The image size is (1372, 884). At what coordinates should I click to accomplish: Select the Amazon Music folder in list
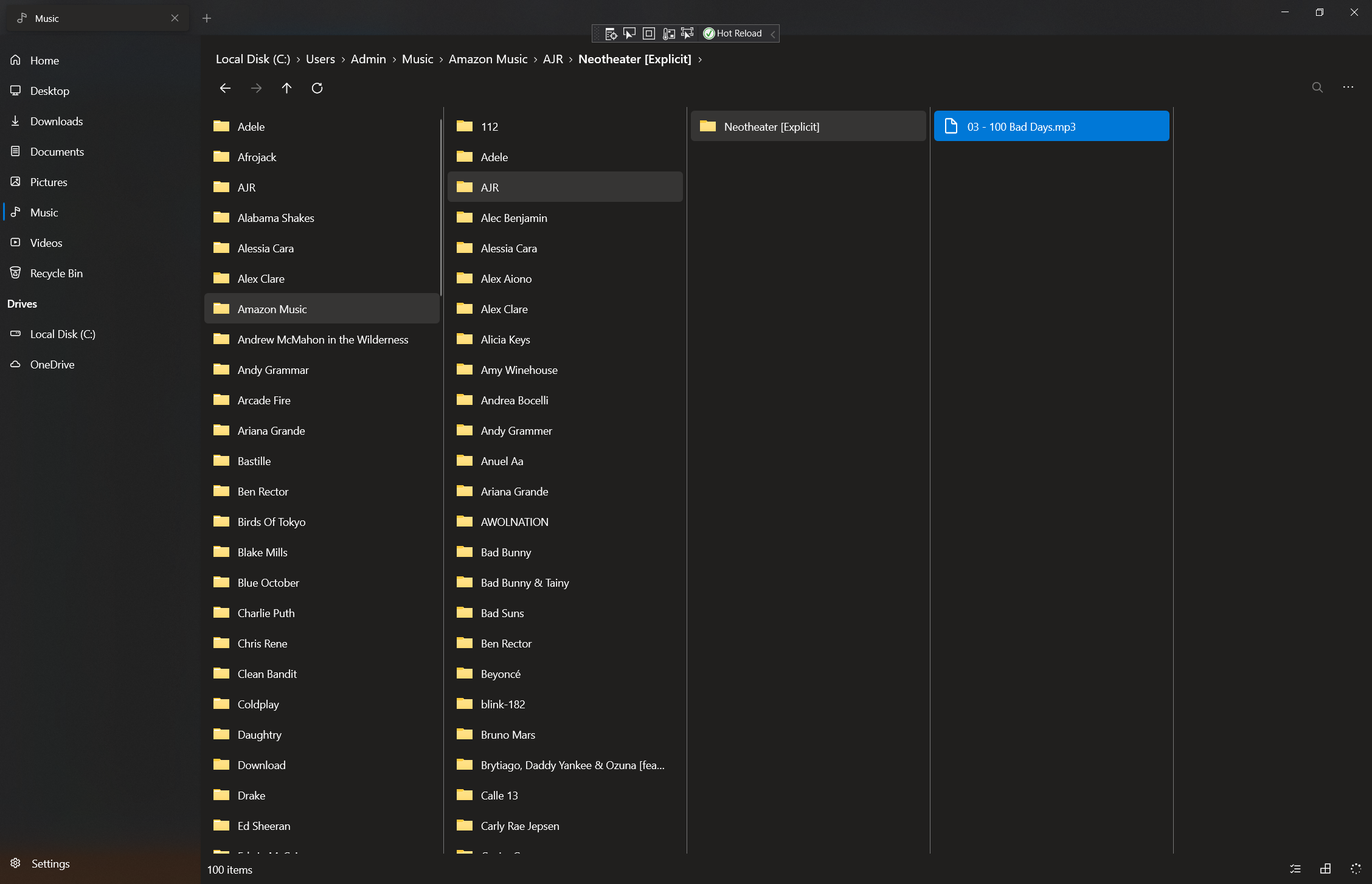click(322, 309)
